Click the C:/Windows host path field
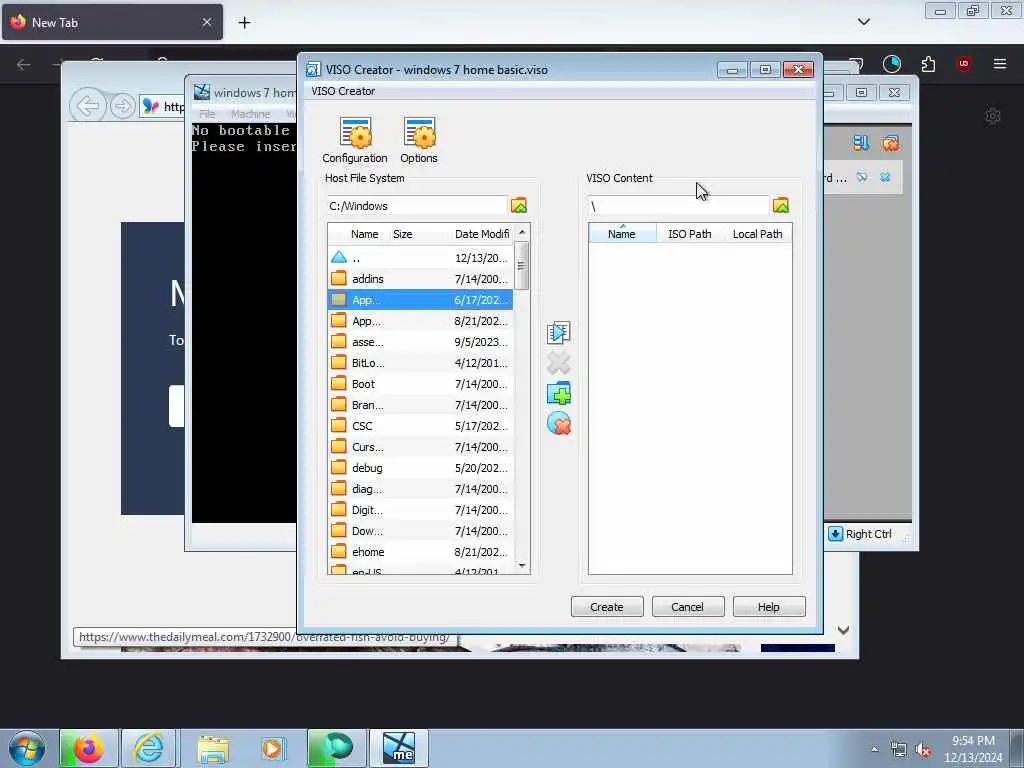The height and width of the screenshot is (768, 1024). coord(417,206)
